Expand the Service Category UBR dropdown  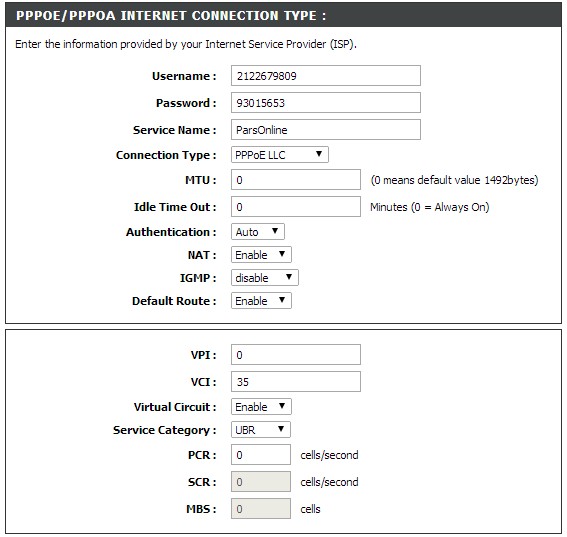pos(261,430)
